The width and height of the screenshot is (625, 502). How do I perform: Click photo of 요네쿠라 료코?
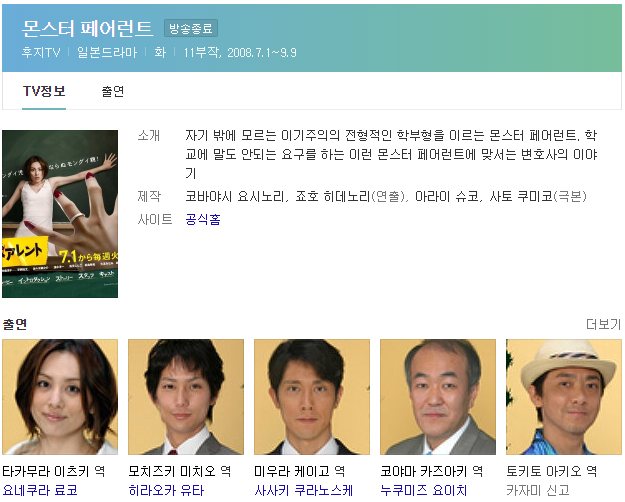[x=60, y=397]
